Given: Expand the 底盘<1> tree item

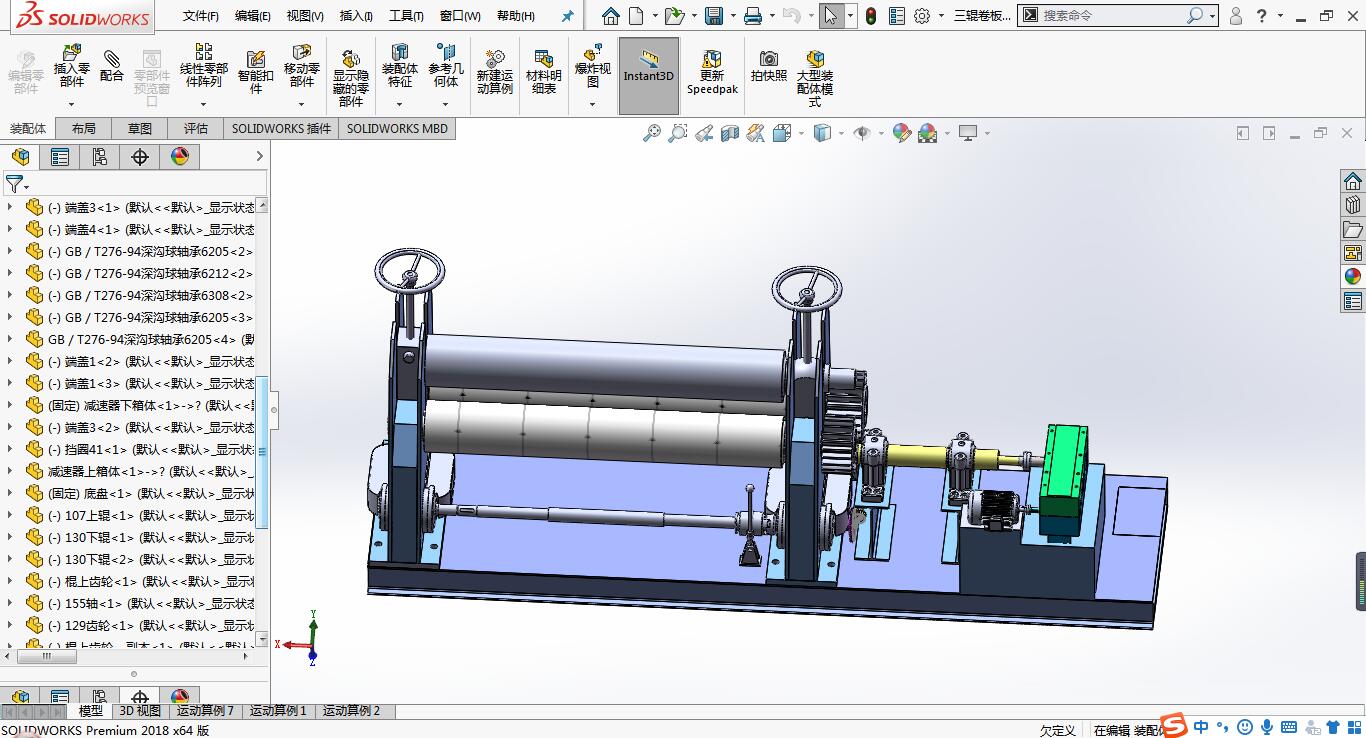Looking at the screenshot, I should point(10,493).
